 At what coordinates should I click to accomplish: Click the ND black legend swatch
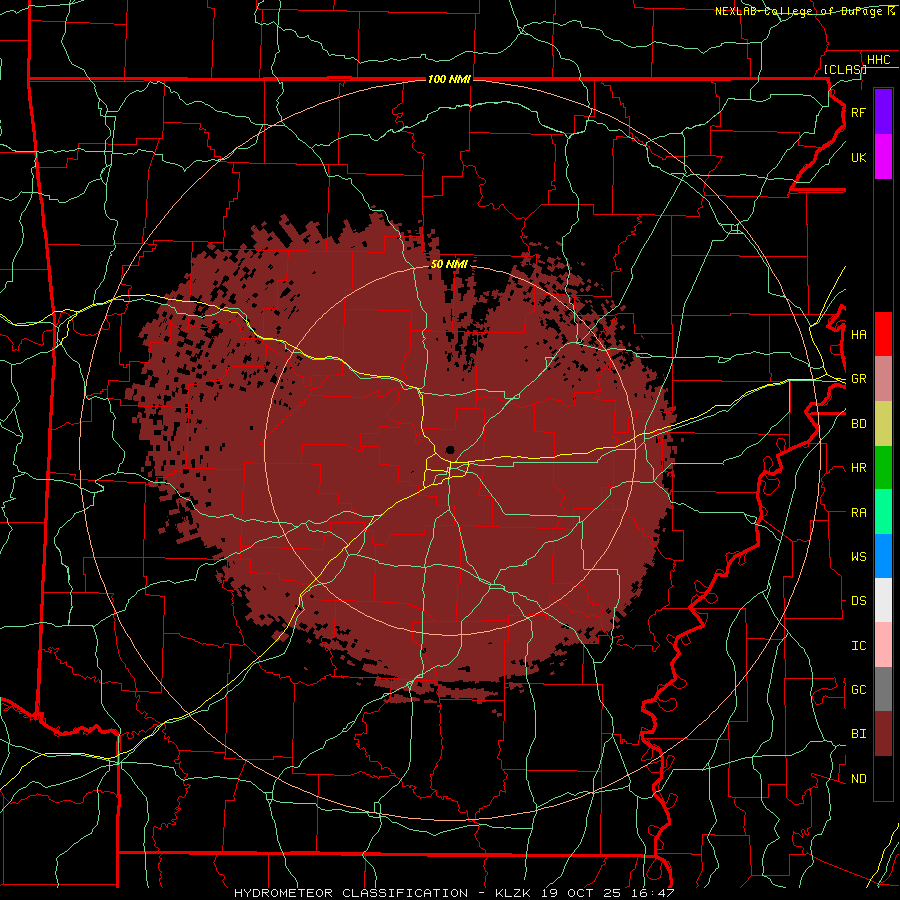tap(883, 778)
